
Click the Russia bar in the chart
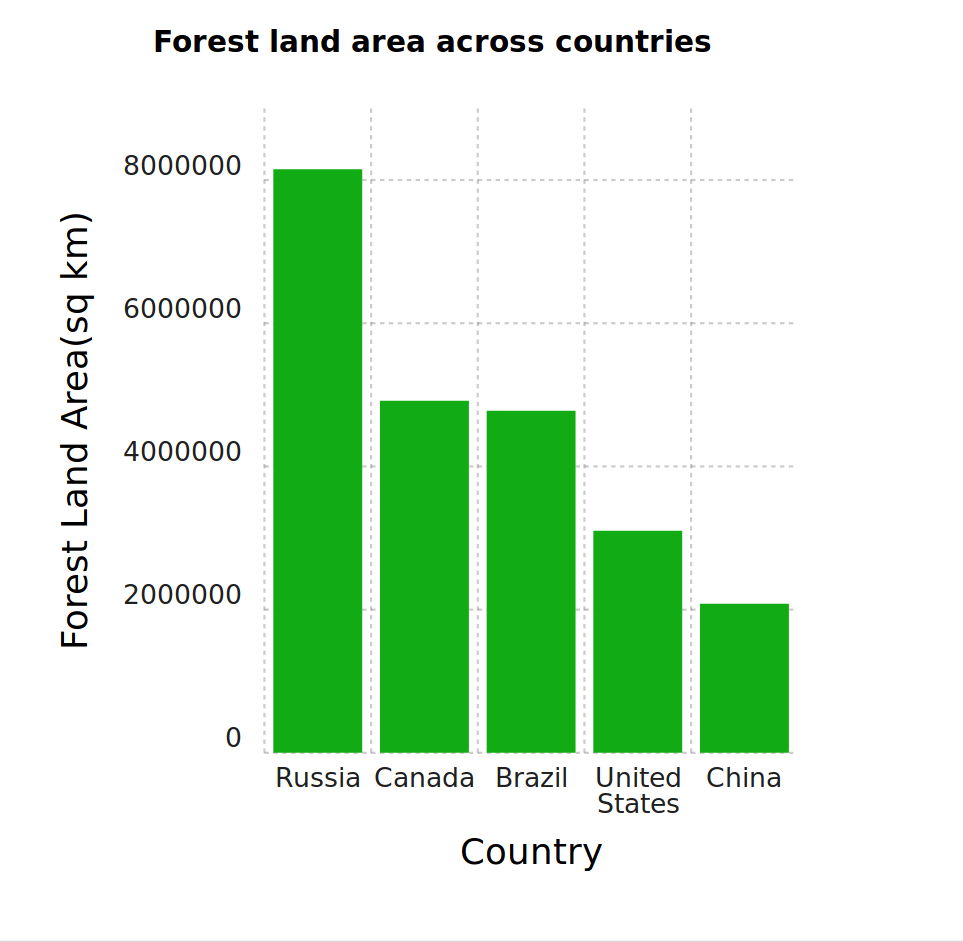pos(317,460)
